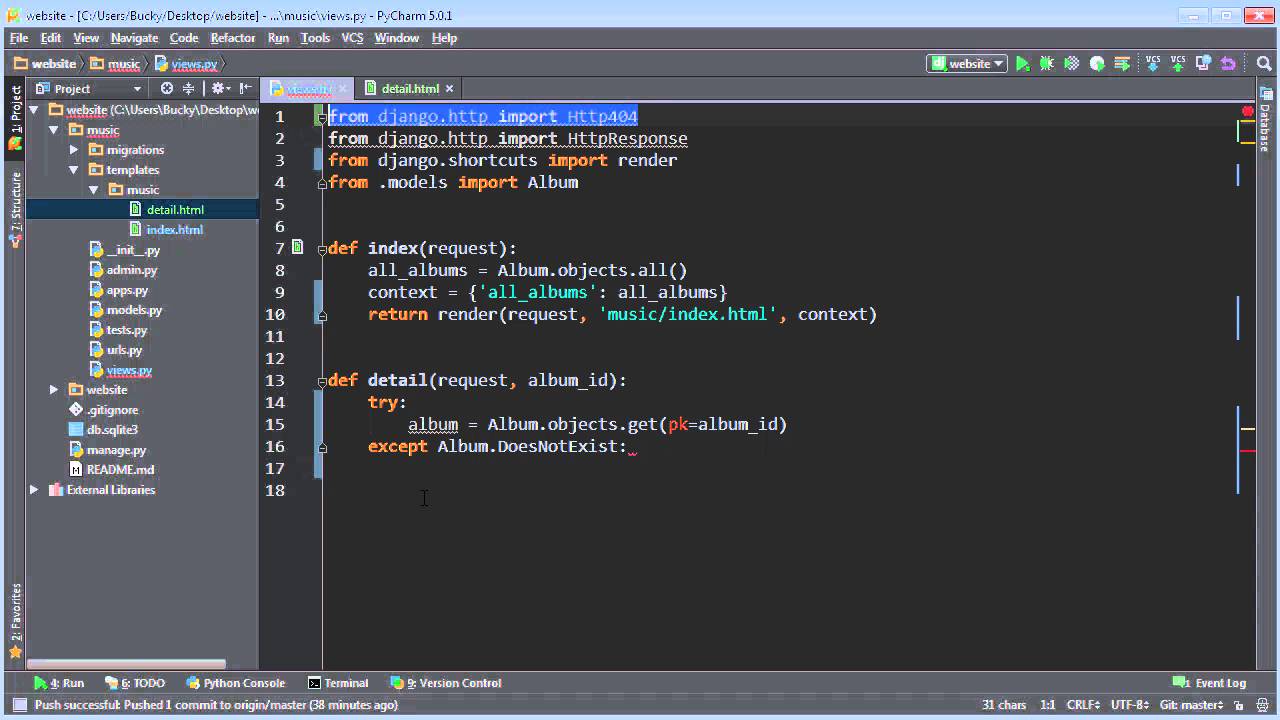Click the yellow warning stripe marker near line 15
This screenshot has height=720, width=1280.
(1248, 429)
